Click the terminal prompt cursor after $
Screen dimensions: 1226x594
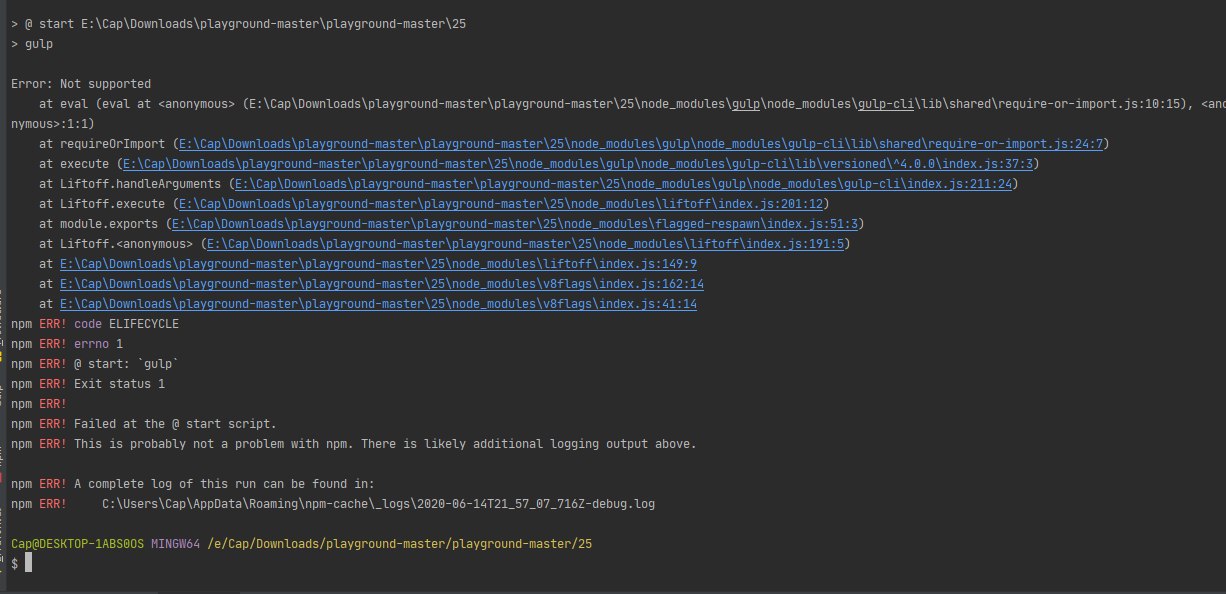(x=29, y=564)
